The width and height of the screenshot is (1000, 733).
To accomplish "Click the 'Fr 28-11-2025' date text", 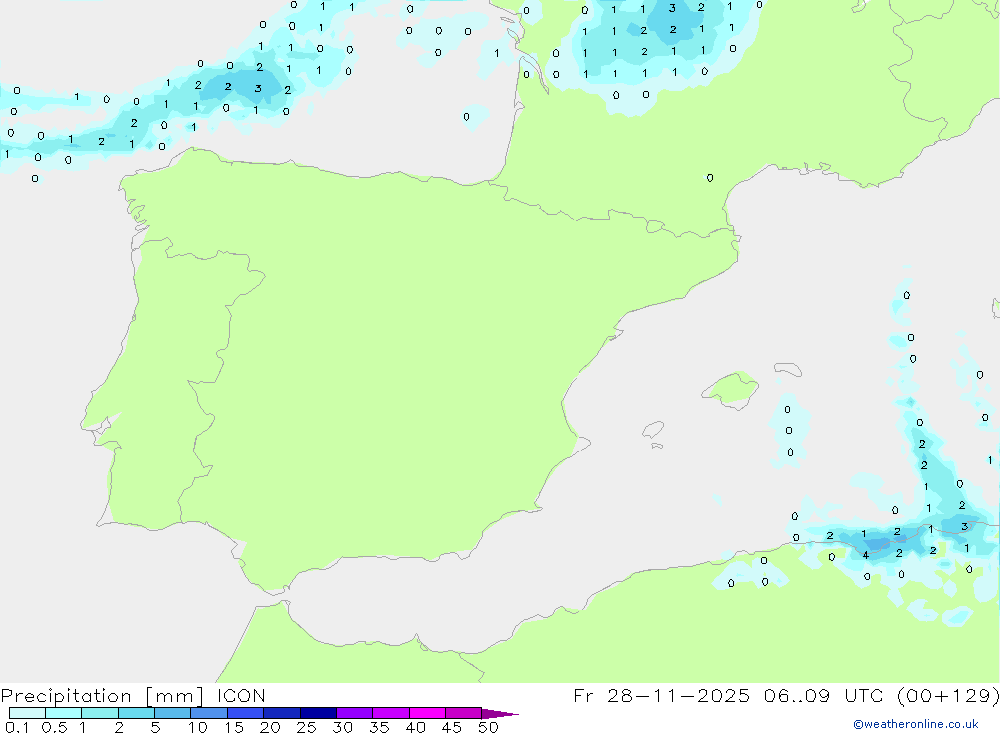I will 661,696.
